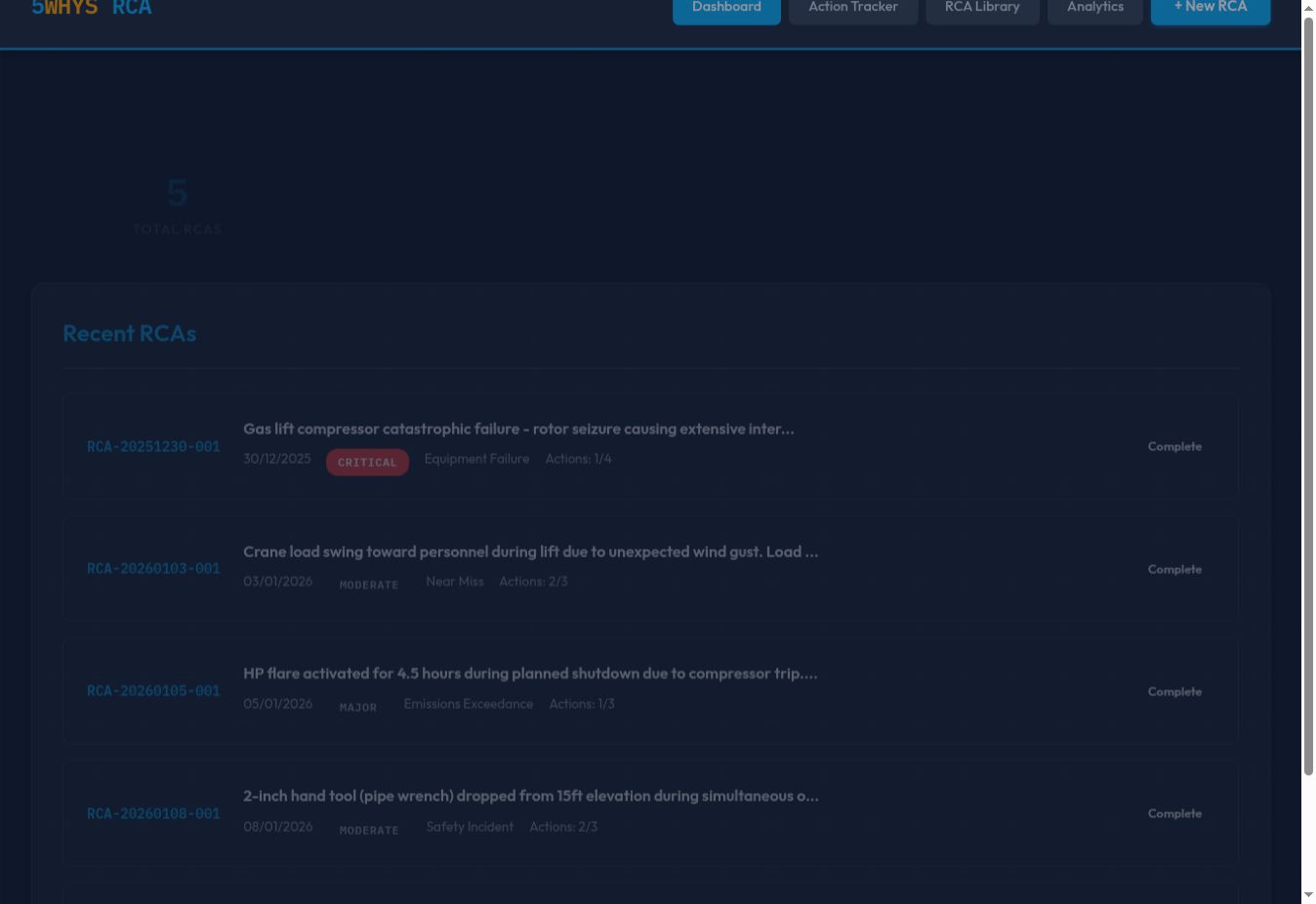Click MODERATE badge on pipe wrench row
The width and height of the screenshot is (1316, 904).
pyautogui.click(x=369, y=830)
